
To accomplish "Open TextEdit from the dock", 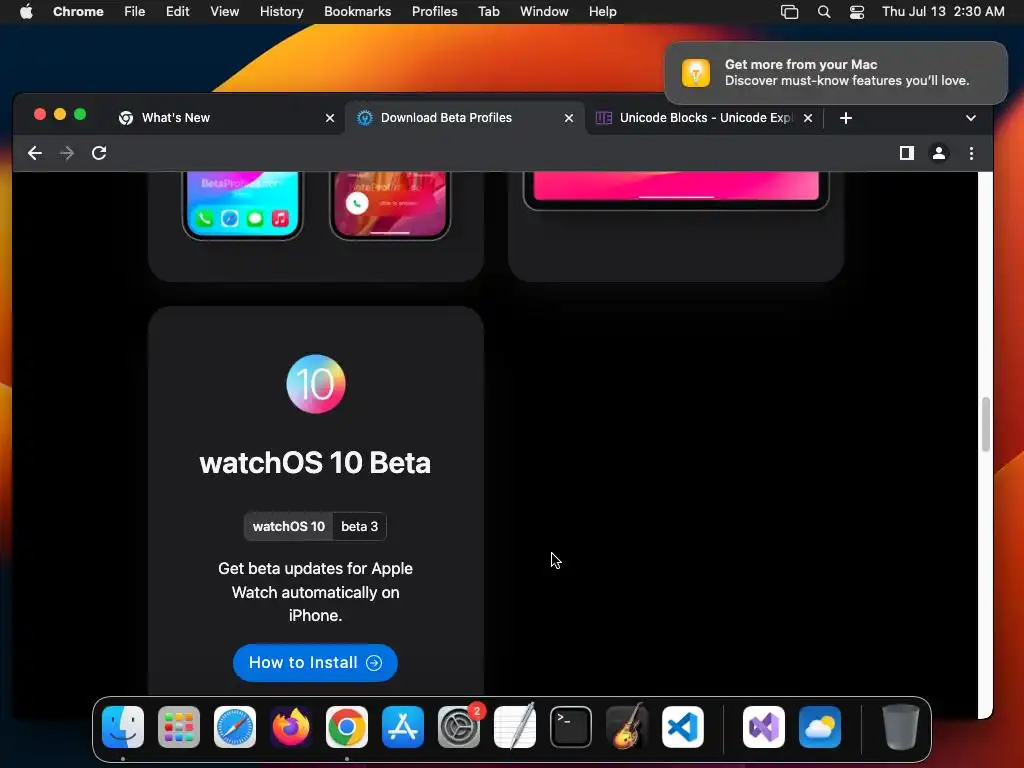I will (x=515, y=727).
